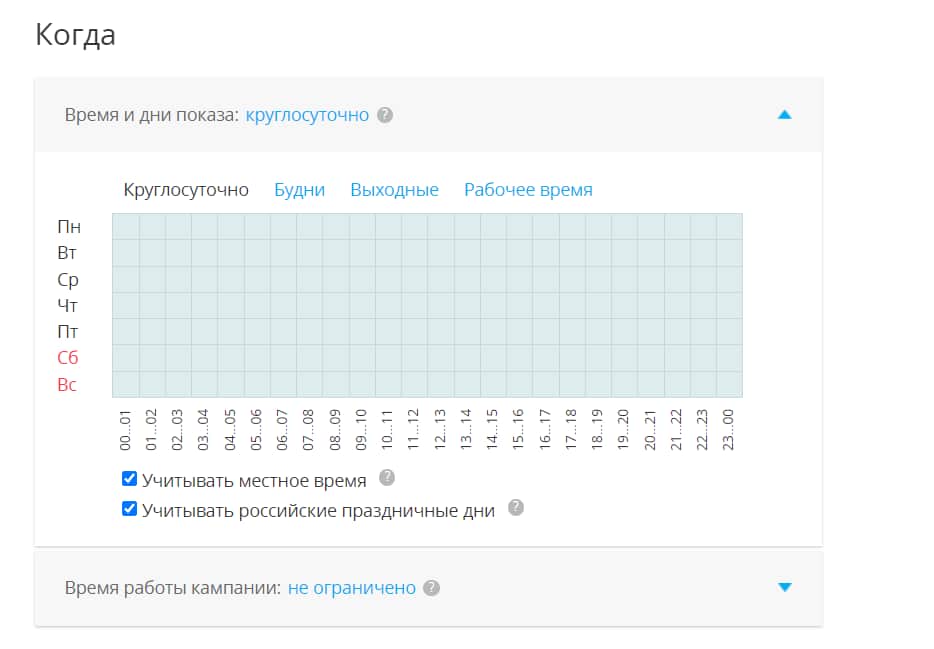
Task: Click the не ограничено value link
Action: click(x=351, y=588)
